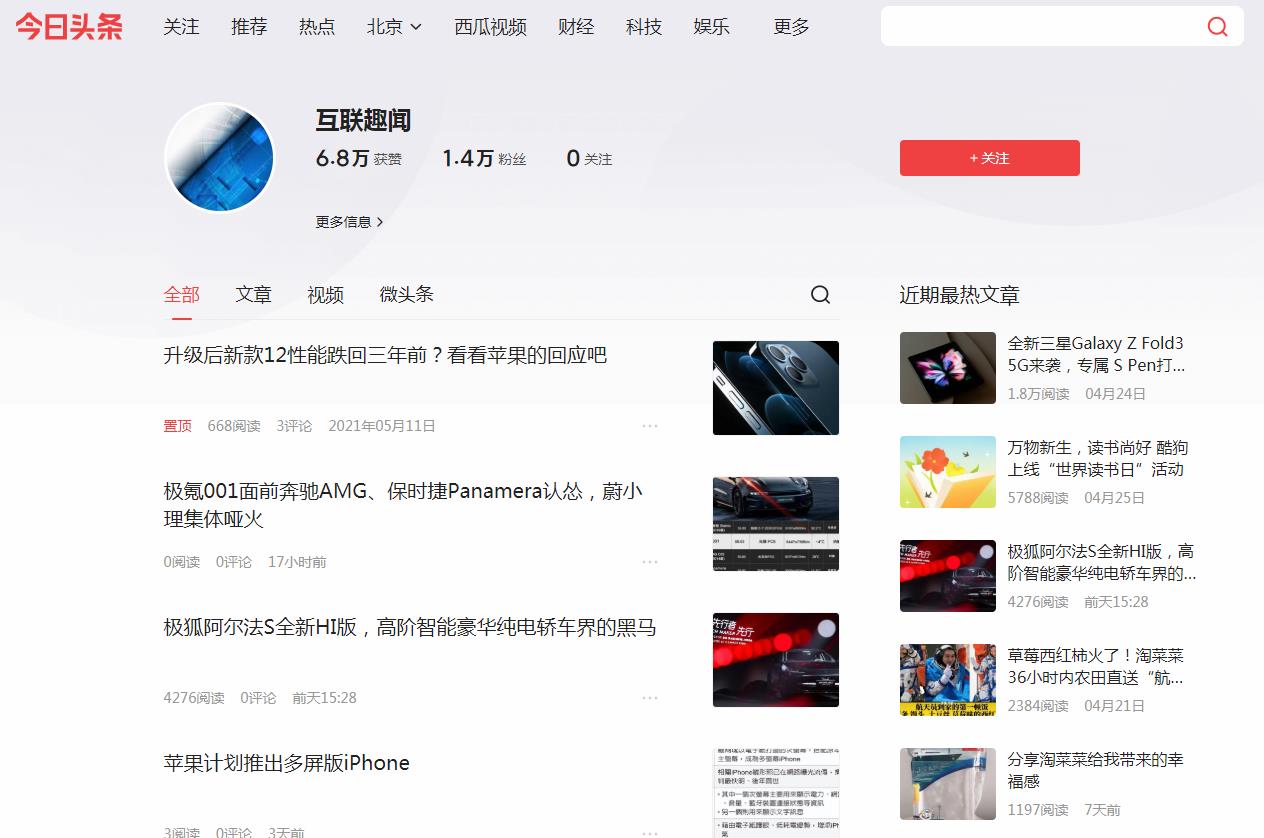Open 热点 channel
1264x838 pixels.
[x=317, y=27]
